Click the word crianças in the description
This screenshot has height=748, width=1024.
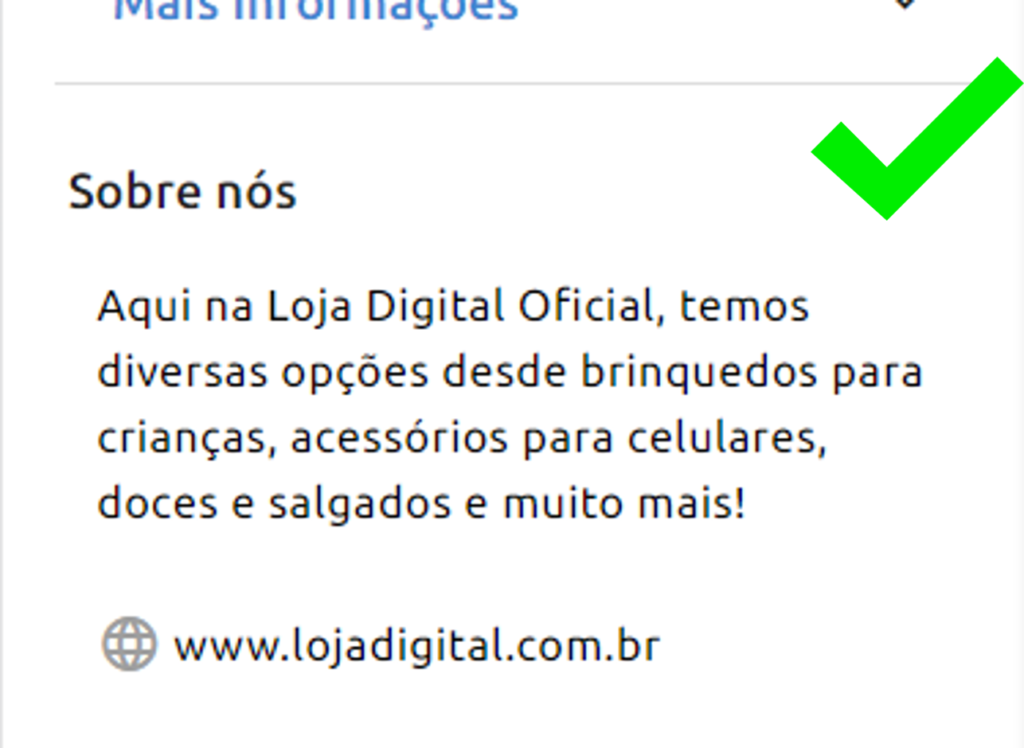coord(182,438)
